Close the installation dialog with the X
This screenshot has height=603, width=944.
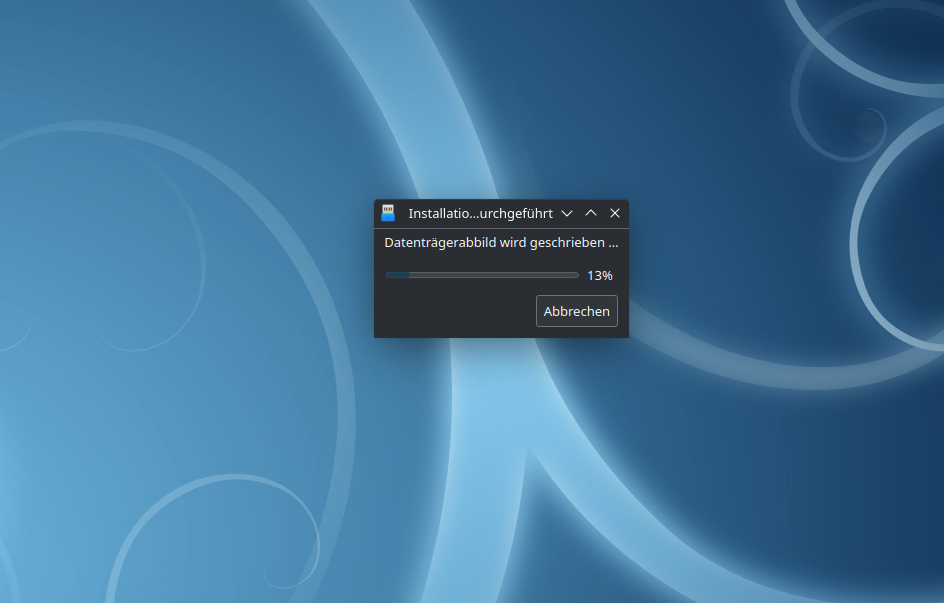615,213
